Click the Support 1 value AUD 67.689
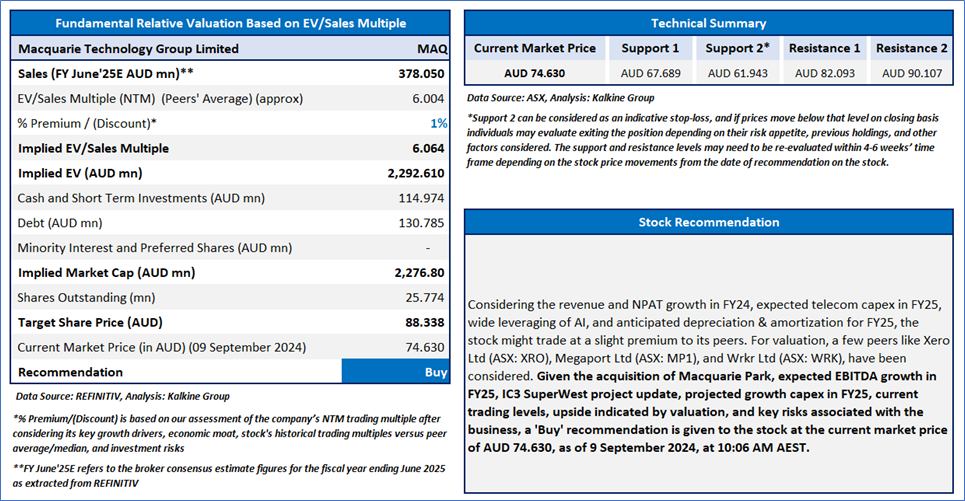Image resolution: width=965 pixels, height=501 pixels. click(x=651, y=73)
